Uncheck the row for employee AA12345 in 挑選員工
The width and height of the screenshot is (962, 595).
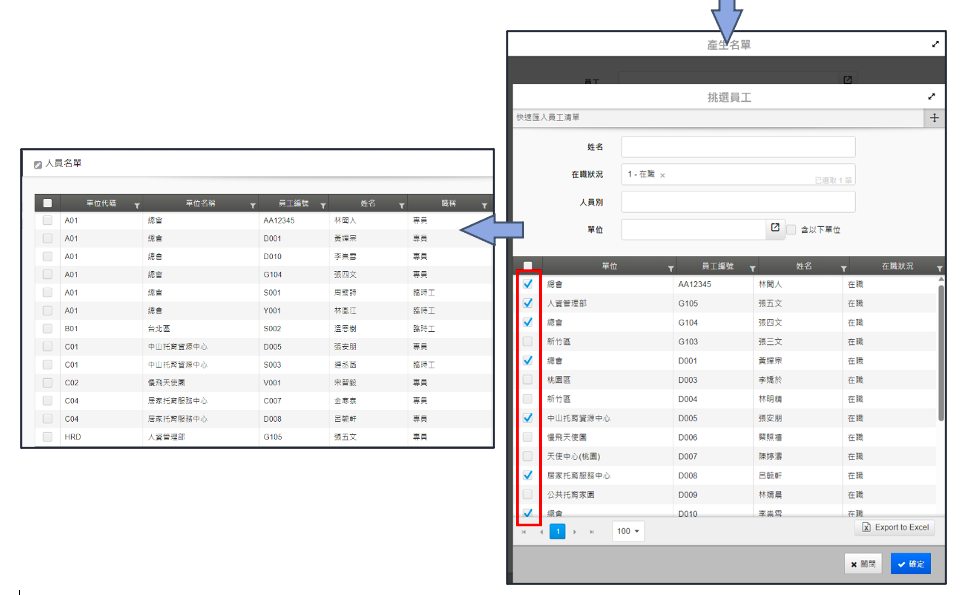coord(528,284)
